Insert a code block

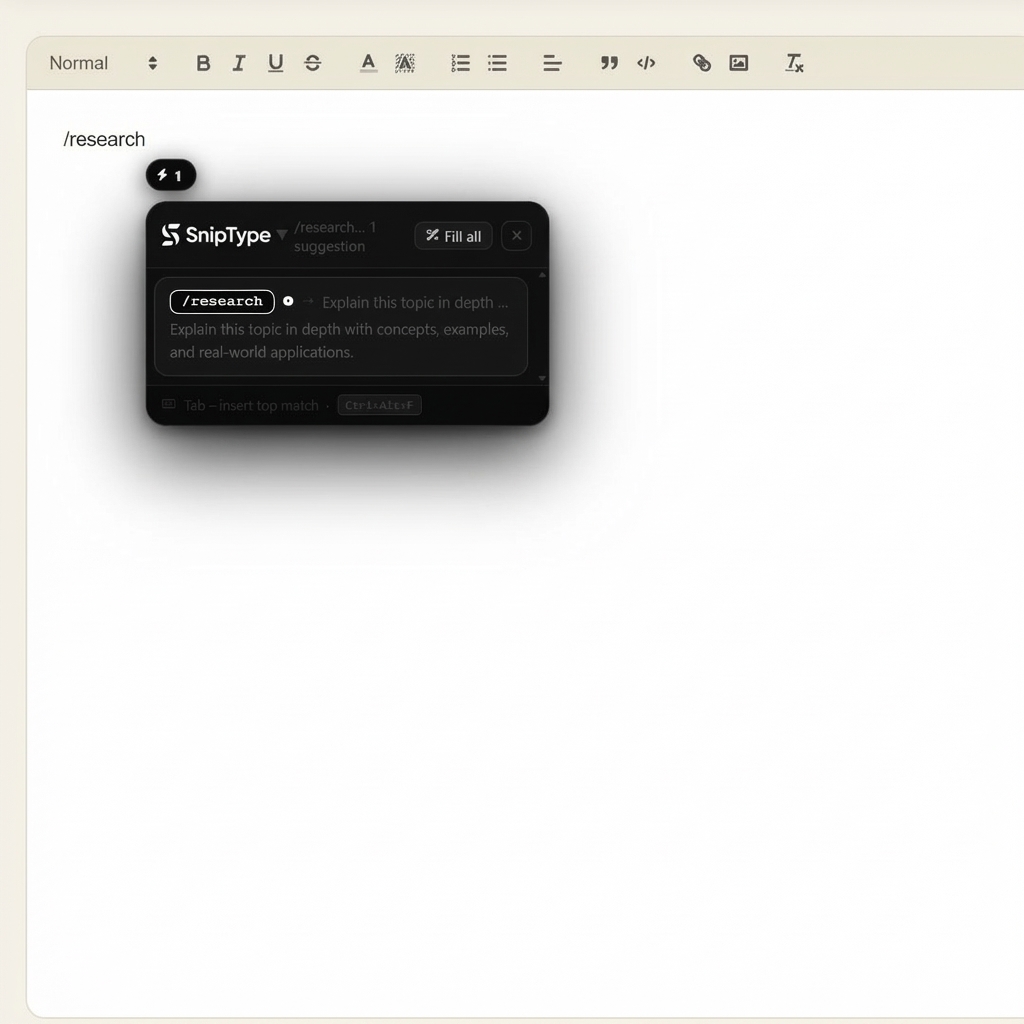(x=646, y=63)
